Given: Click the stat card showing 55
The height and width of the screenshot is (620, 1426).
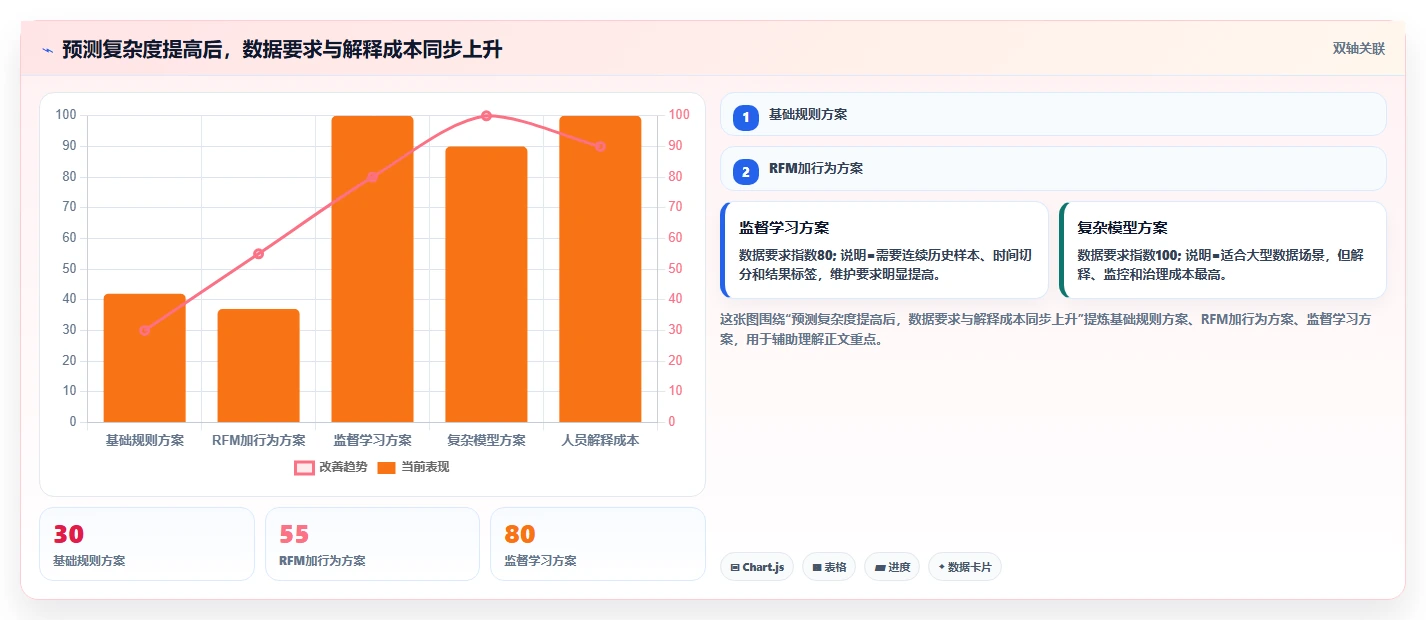Looking at the screenshot, I should pyautogui.click(x=373, y=544).
